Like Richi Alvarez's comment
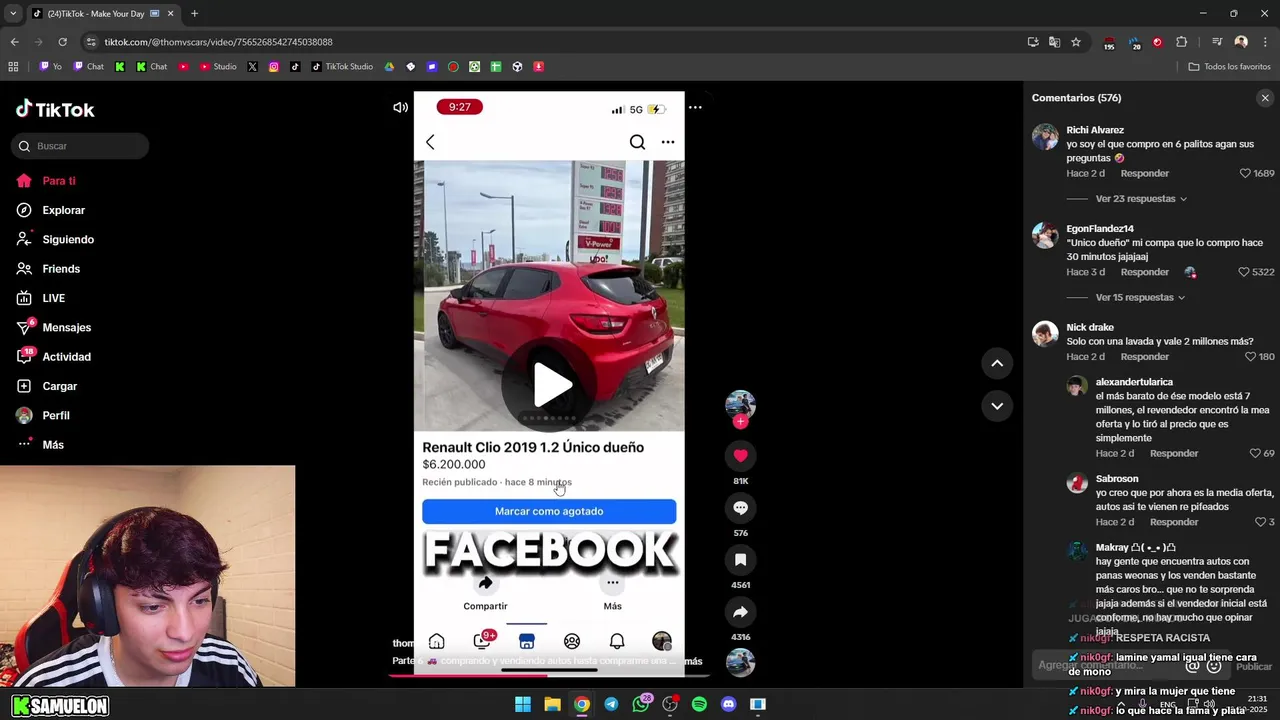Image resolution: width=1280 pixels, height=720 pixels. 1245,174
